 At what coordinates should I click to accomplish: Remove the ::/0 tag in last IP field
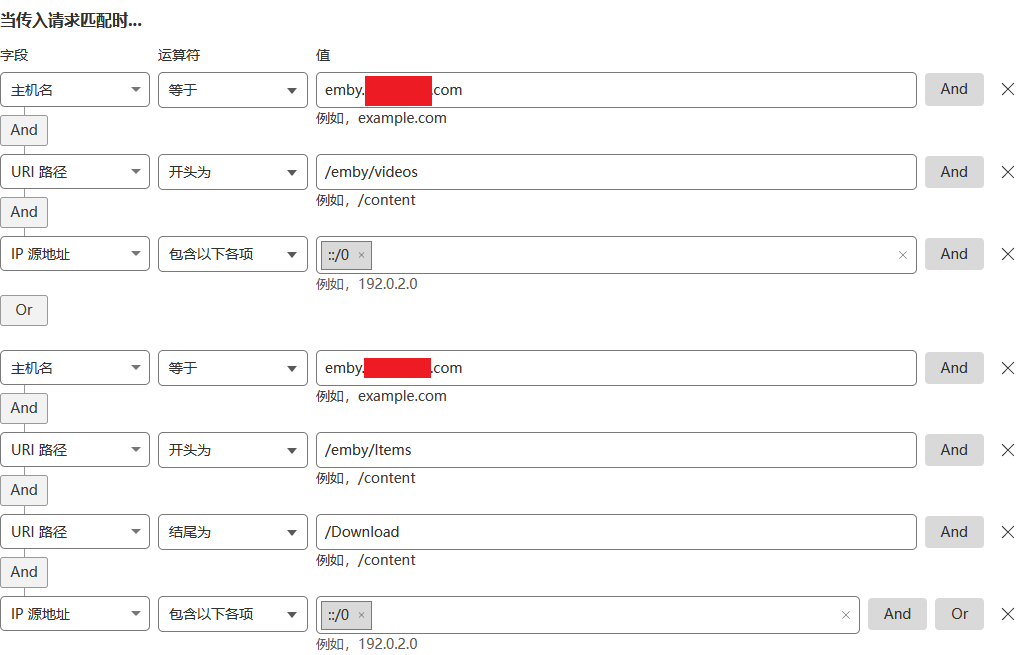[362, 615]
